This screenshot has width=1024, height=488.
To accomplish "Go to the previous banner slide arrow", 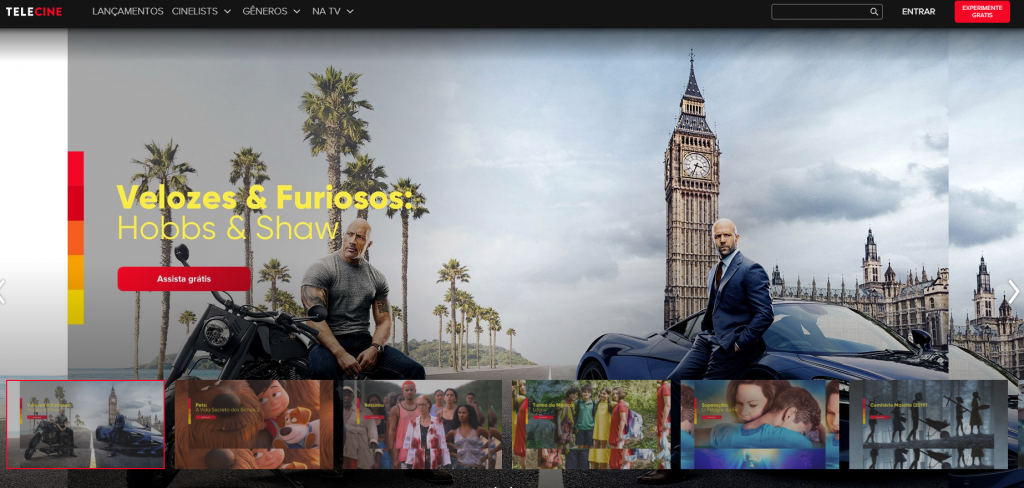I will pyautogui.click(x=3, y=291).
